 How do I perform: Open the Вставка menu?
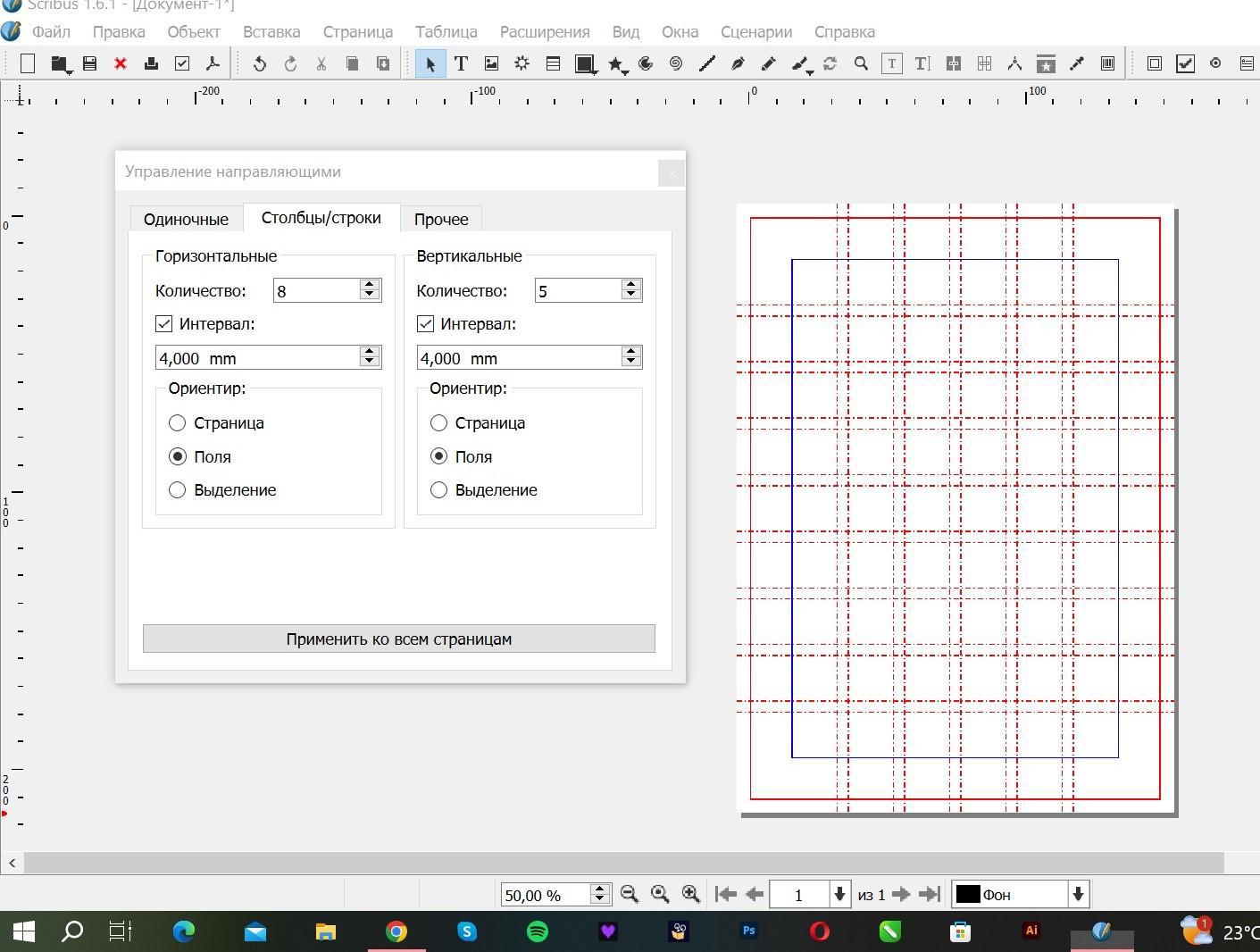271,32
